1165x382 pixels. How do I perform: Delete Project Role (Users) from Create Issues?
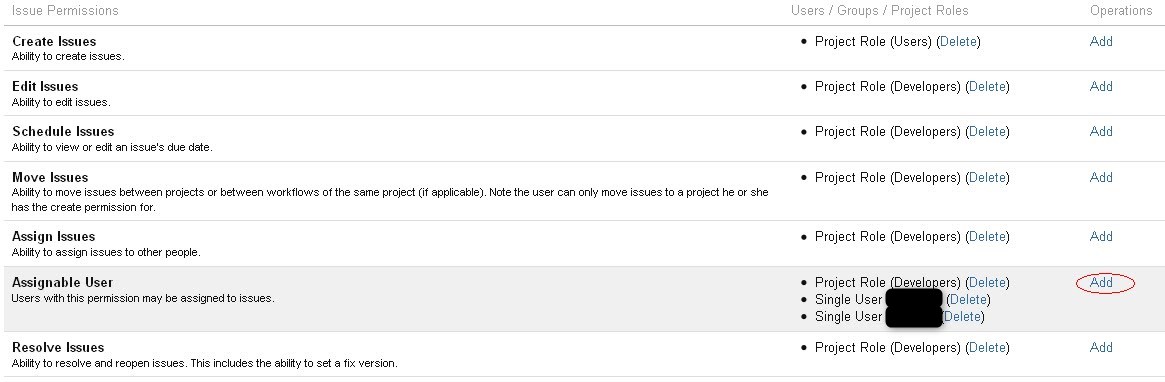[958, 42]
